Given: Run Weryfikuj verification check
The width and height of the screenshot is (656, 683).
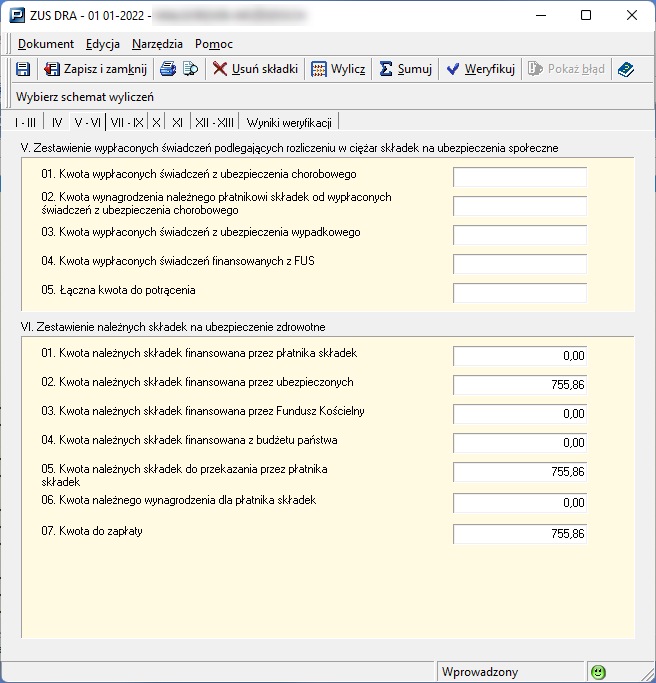Looking at the screenshot, I should point(480,69).
